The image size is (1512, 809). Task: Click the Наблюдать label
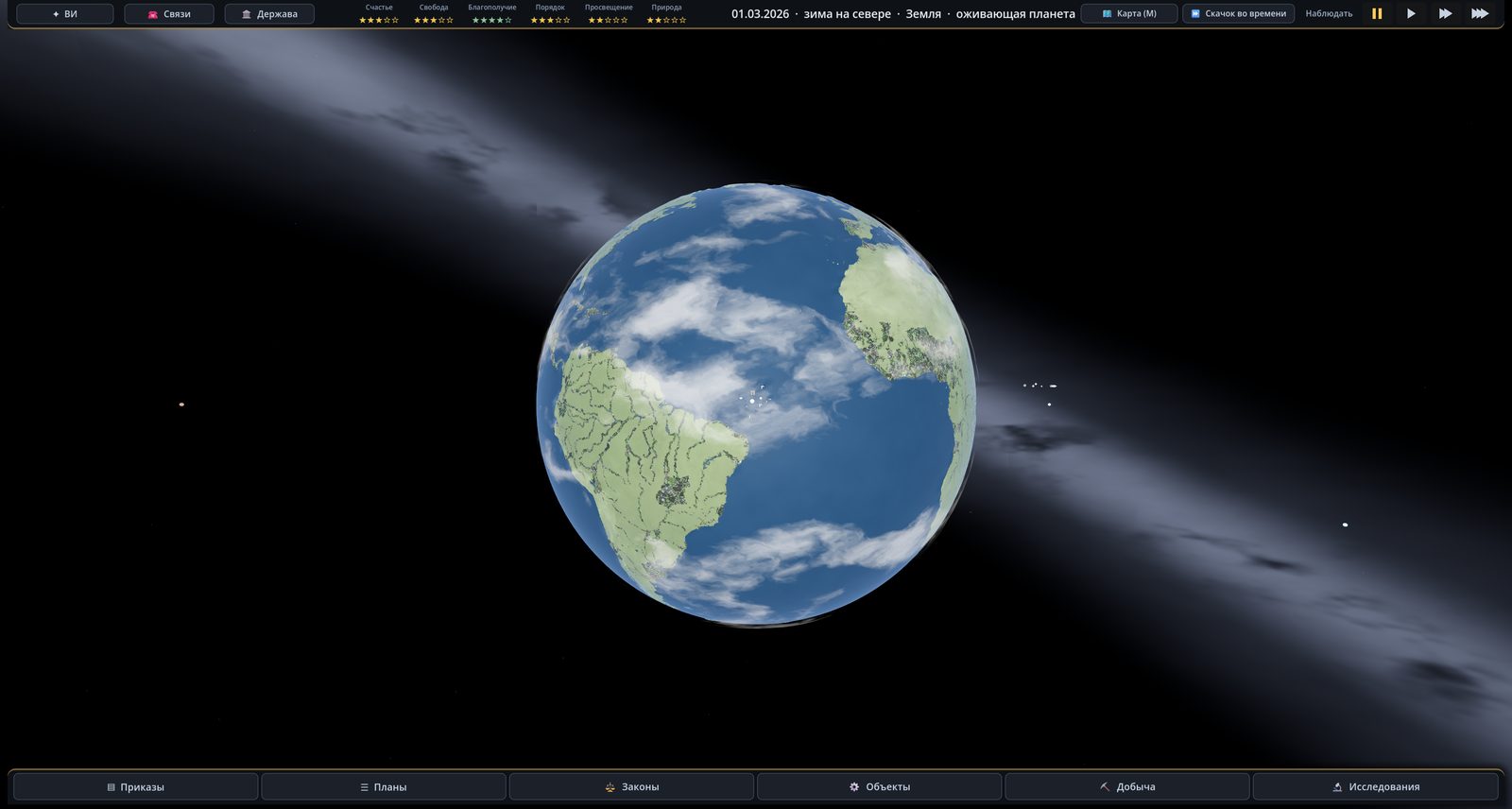point(1329,14)
